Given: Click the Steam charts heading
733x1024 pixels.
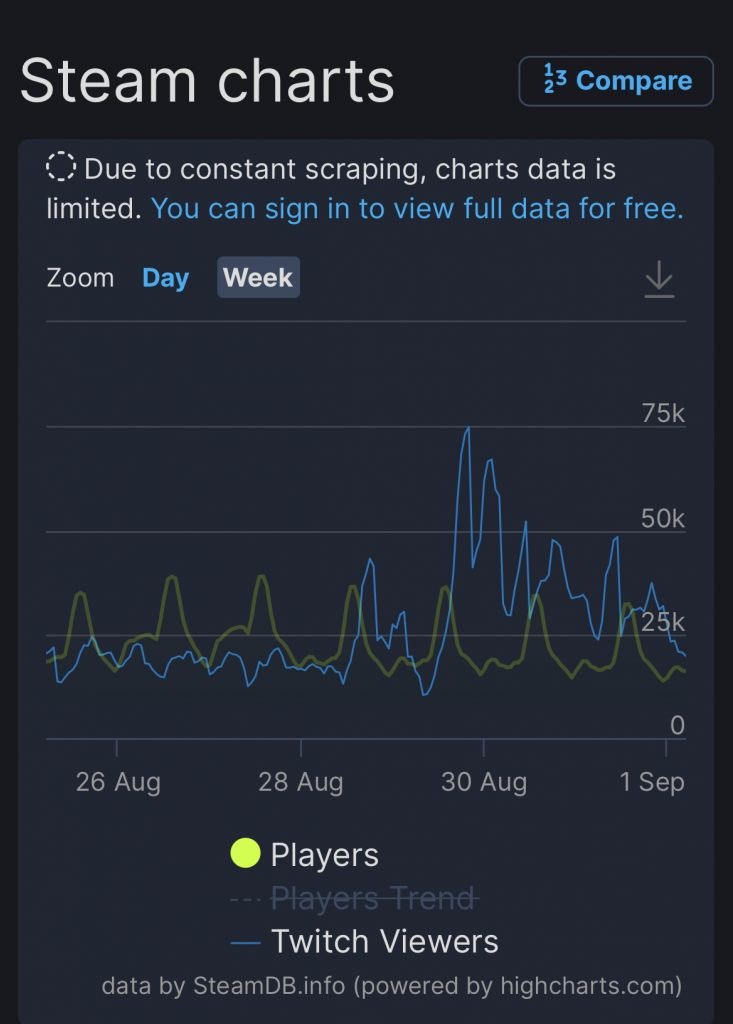Looking at the screenshot, I should tap(207, 80).
